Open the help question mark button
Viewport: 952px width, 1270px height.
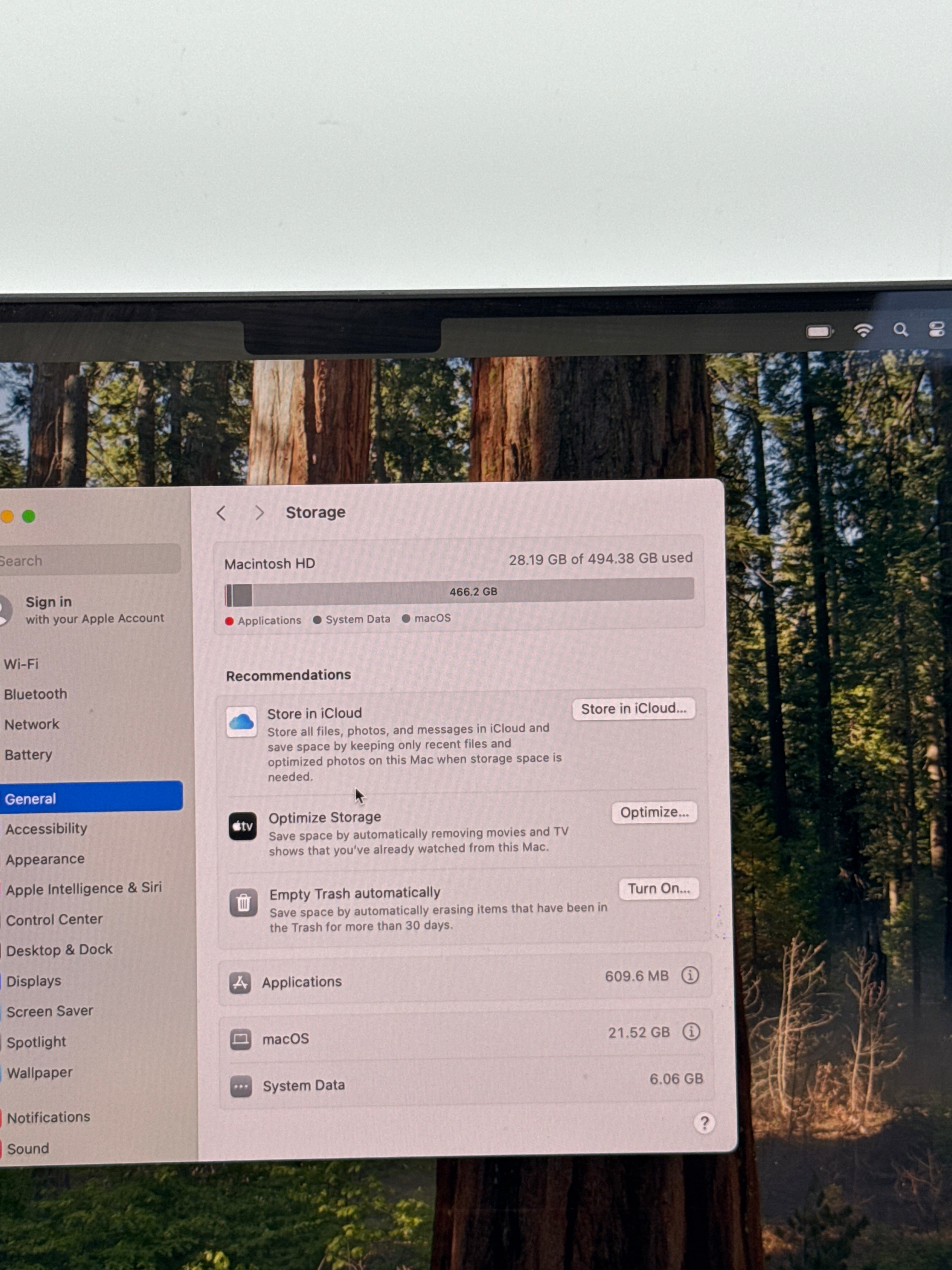(x=704, y=1123)
